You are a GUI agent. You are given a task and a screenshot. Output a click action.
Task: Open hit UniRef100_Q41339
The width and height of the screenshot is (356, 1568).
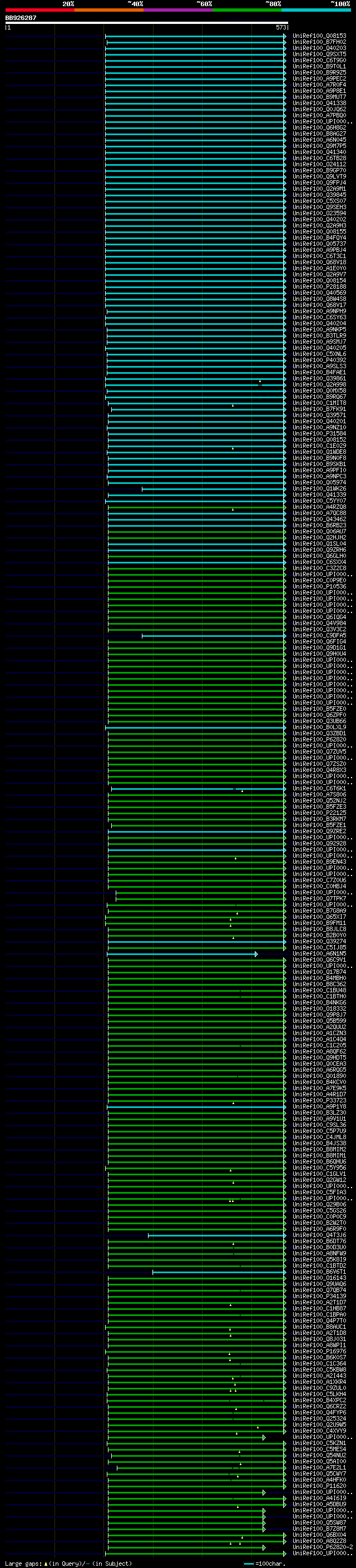319,495
